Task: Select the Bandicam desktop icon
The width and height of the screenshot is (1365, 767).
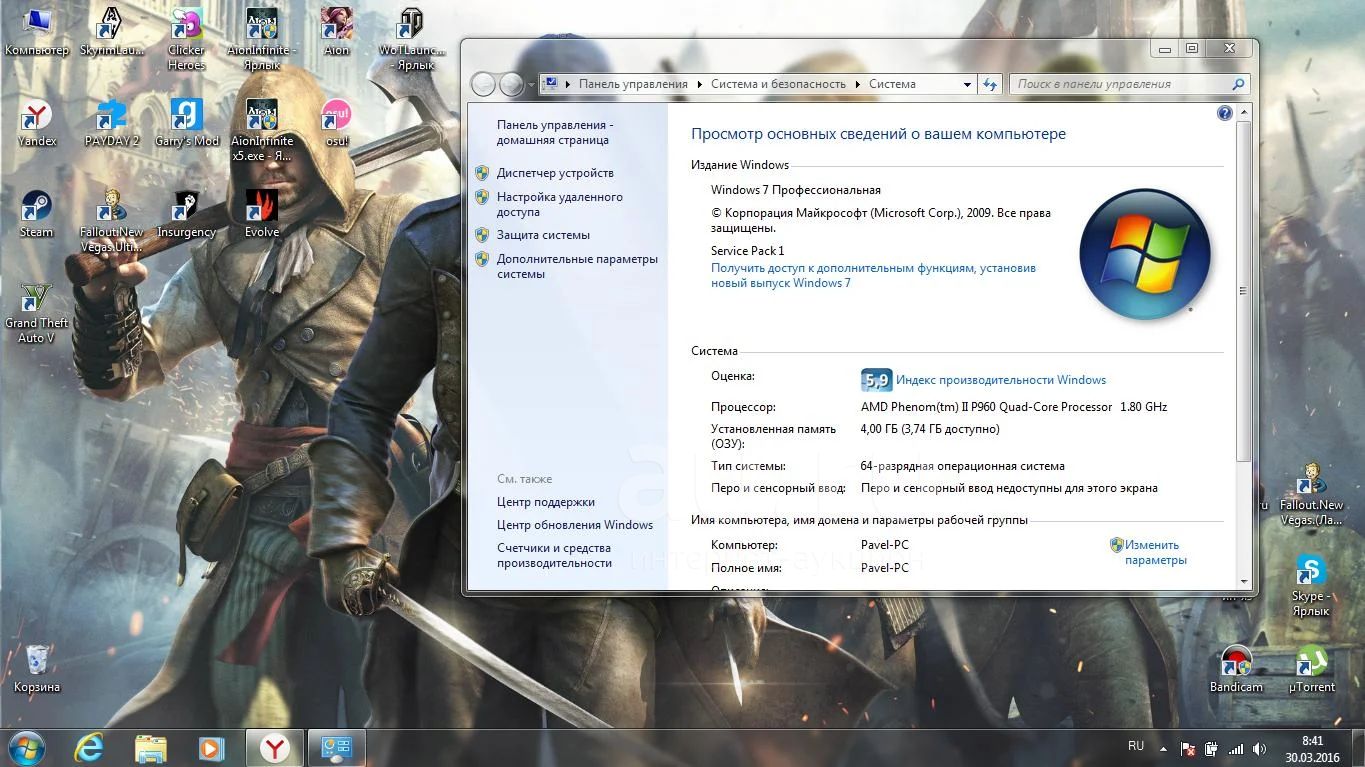Action: (x=1236, y=669)
